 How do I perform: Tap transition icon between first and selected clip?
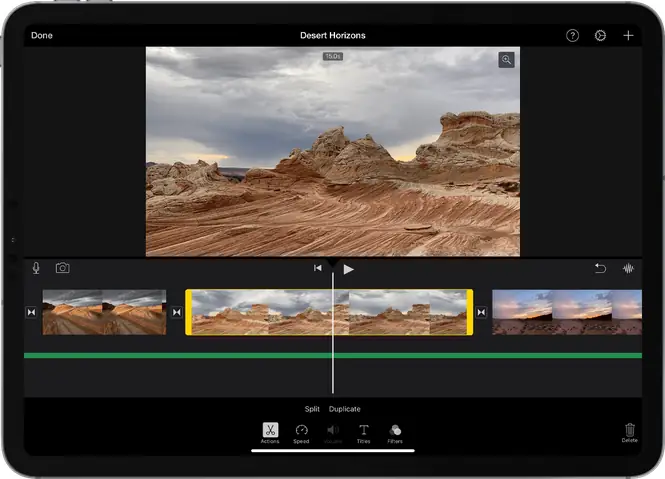point(177,312)
